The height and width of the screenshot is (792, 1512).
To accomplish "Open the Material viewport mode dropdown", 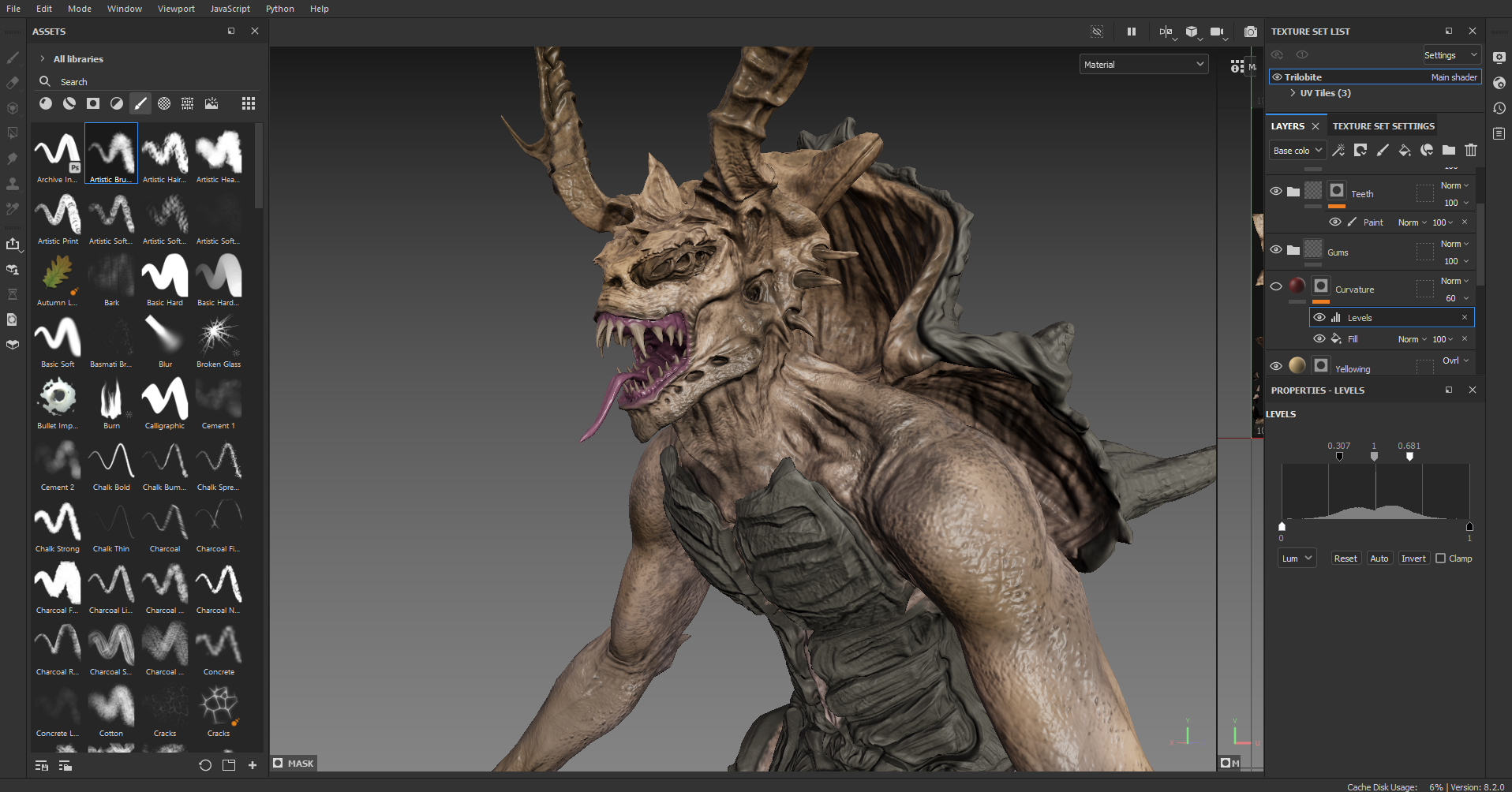I will (x=1143, y=65).
